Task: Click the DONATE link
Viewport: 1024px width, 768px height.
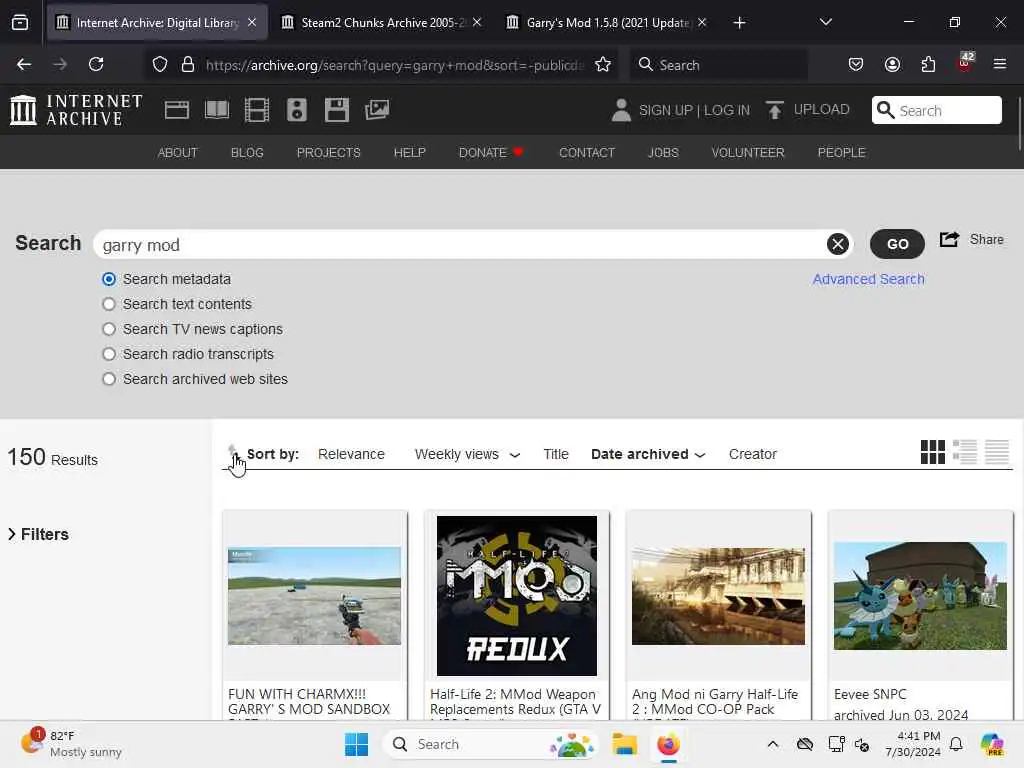Action: tap(491, 153)
